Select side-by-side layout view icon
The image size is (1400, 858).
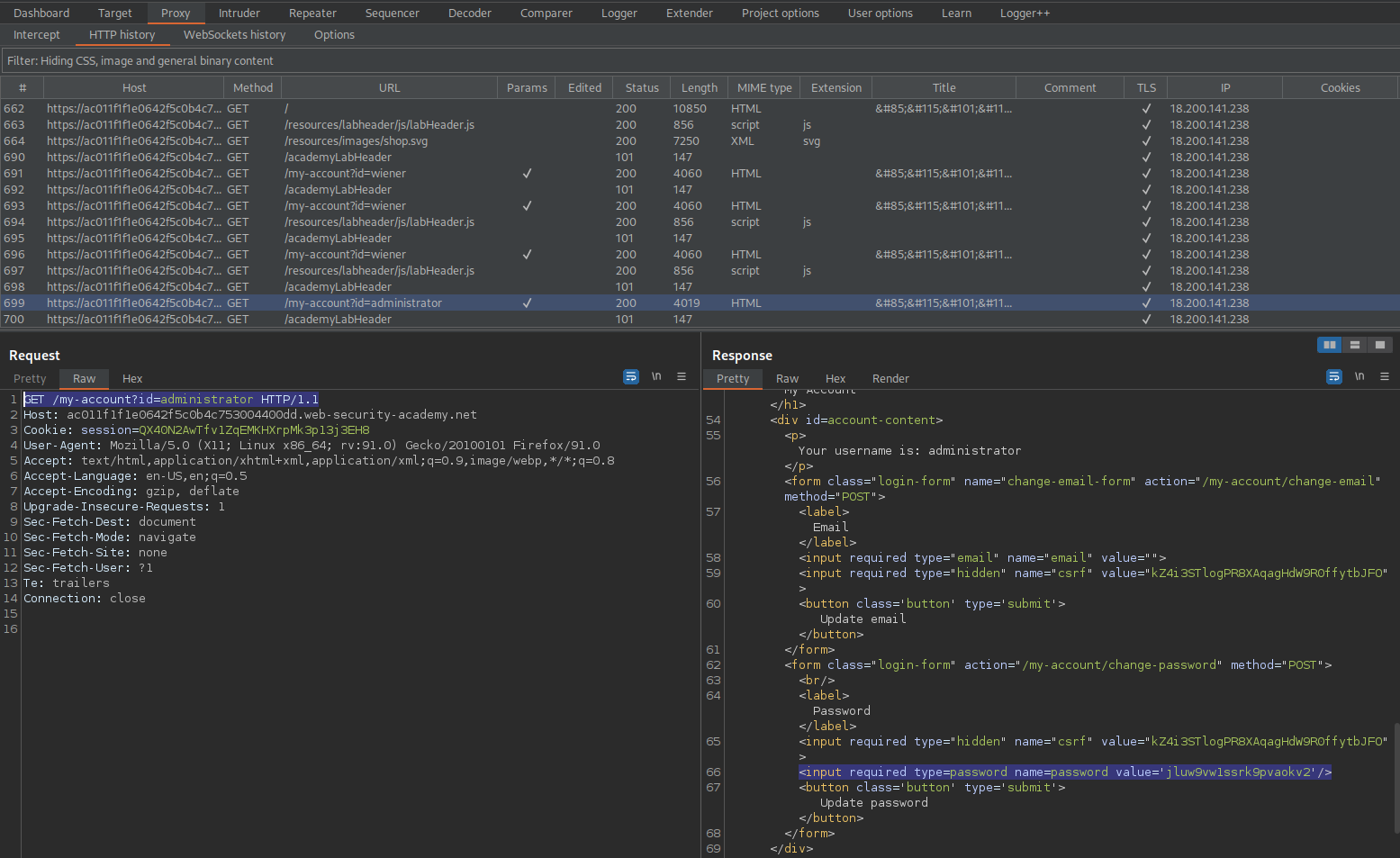(1329, 345)
